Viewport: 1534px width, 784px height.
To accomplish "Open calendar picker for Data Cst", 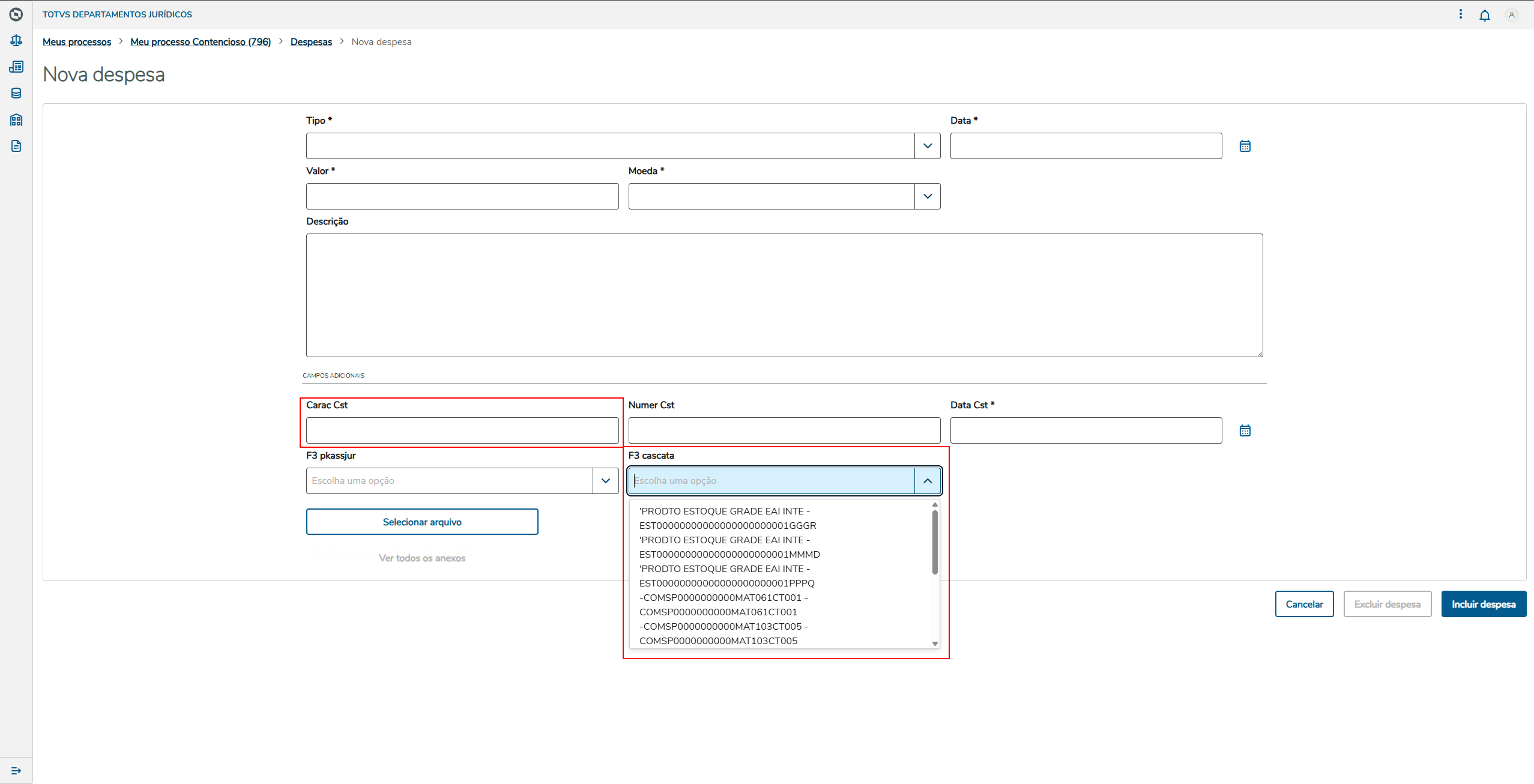I will [1245, 430].
